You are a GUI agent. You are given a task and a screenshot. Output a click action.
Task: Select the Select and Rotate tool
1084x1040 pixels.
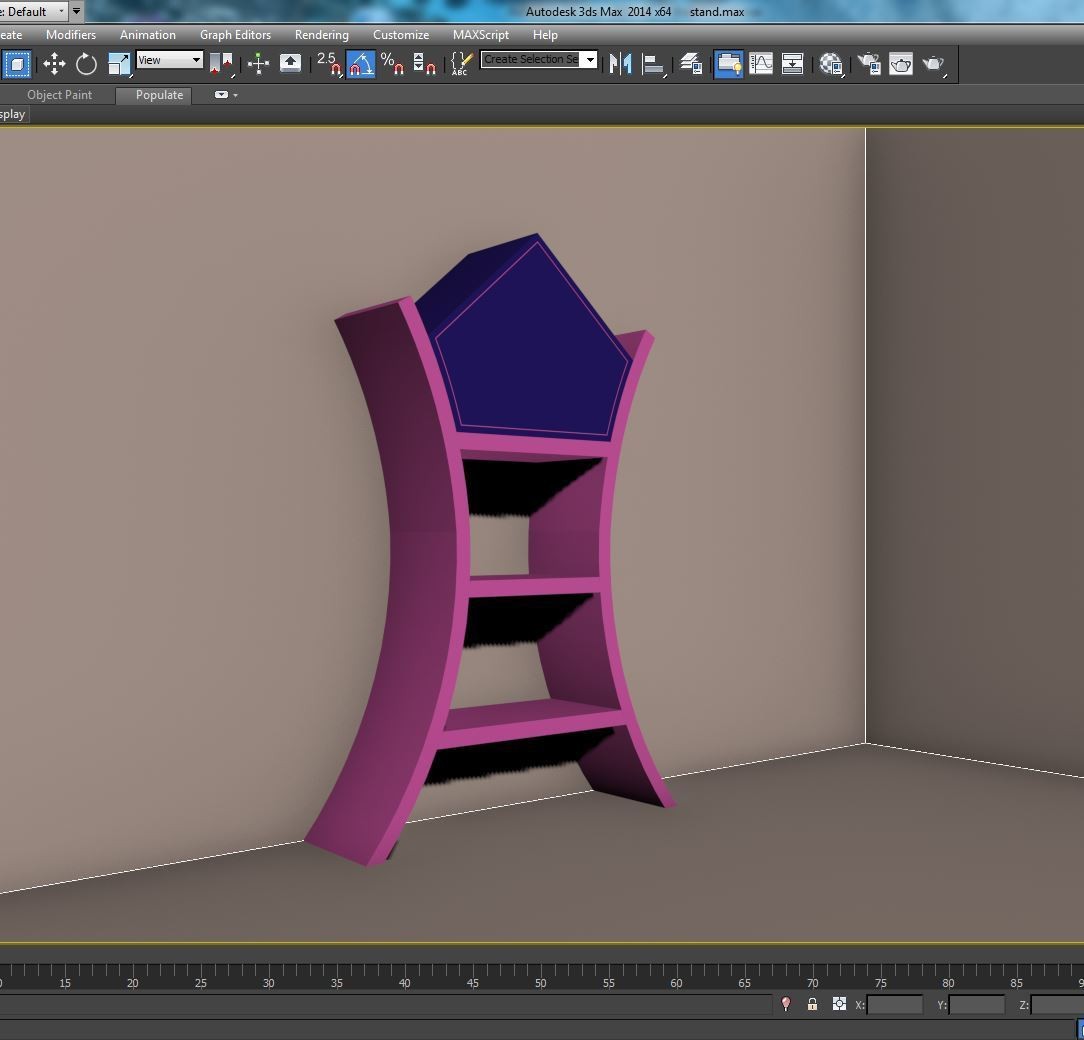pyautogui.click(x=86, y=64)
